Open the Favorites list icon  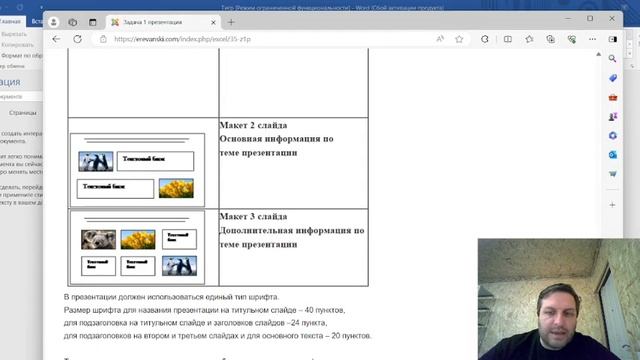pyautogui.click(x=529, y=39)
